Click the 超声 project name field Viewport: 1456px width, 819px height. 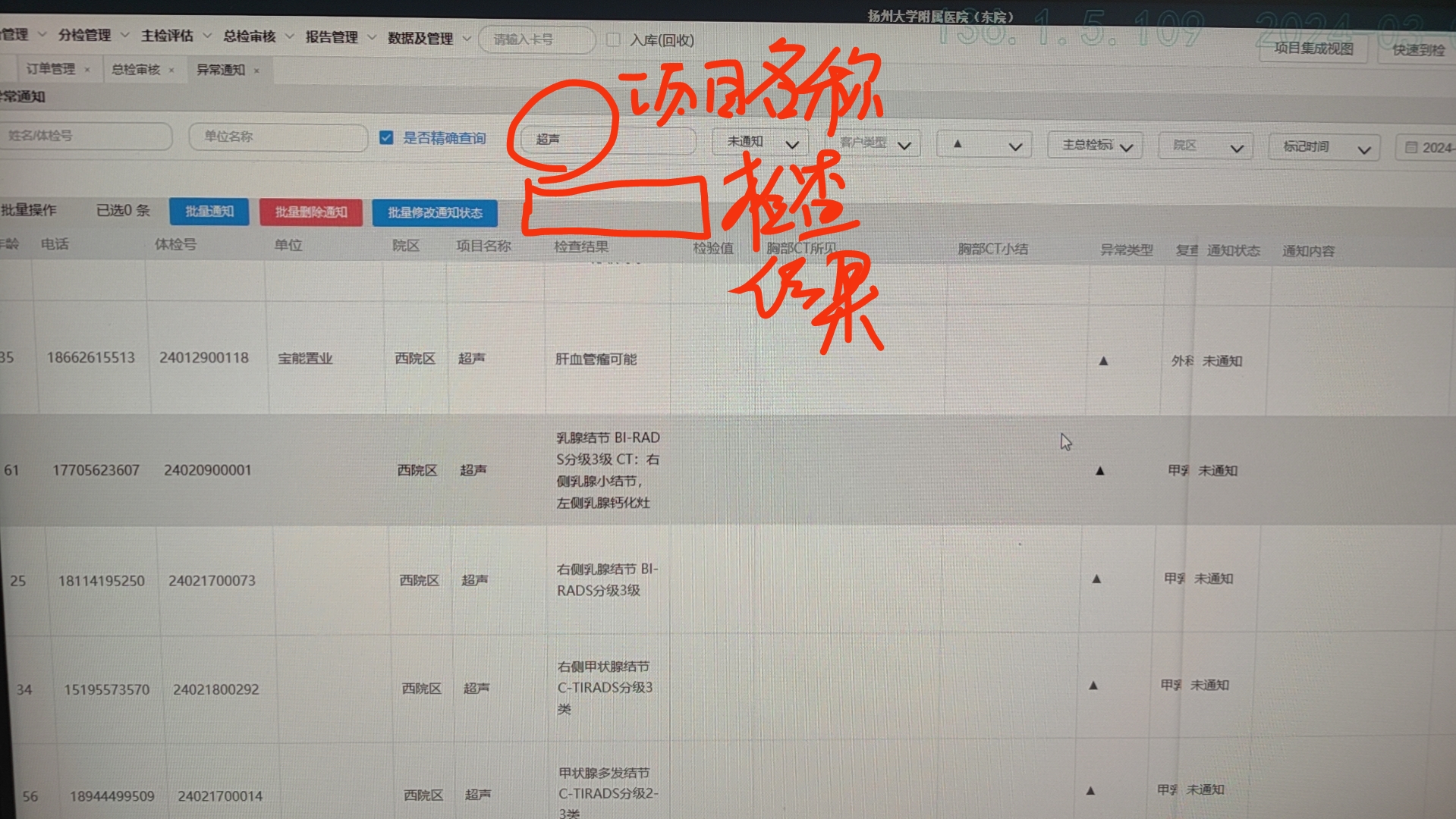click(x=608, y=140)
